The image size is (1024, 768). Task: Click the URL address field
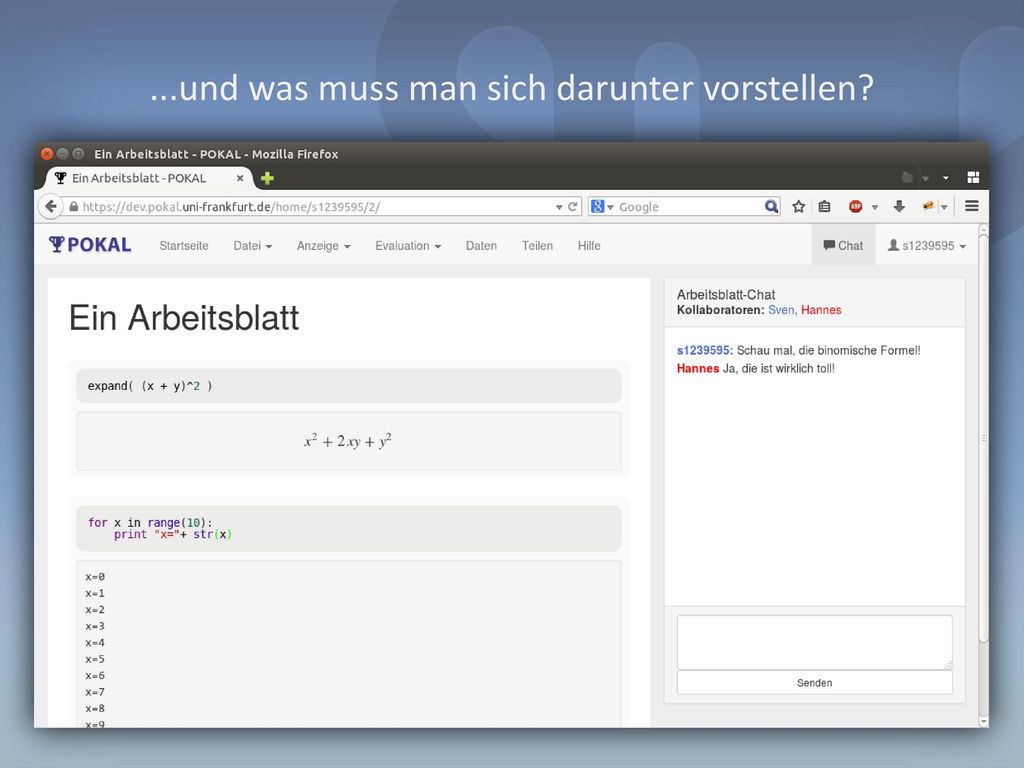click(318, 207)
